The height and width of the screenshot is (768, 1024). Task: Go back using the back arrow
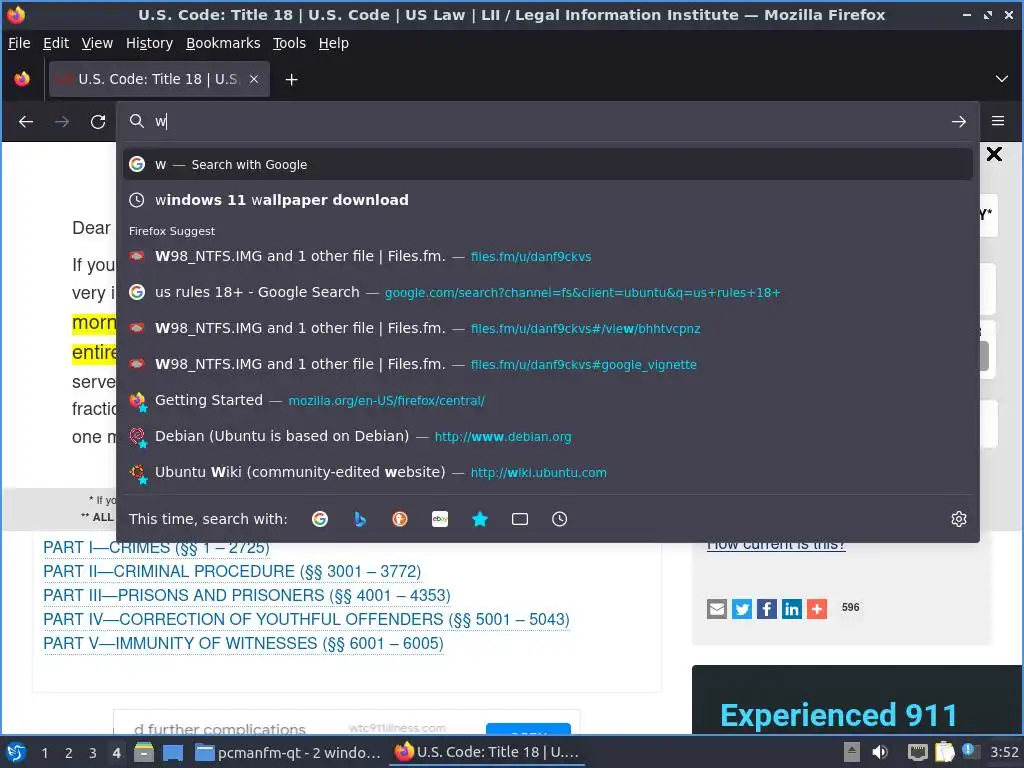(26, 121)
